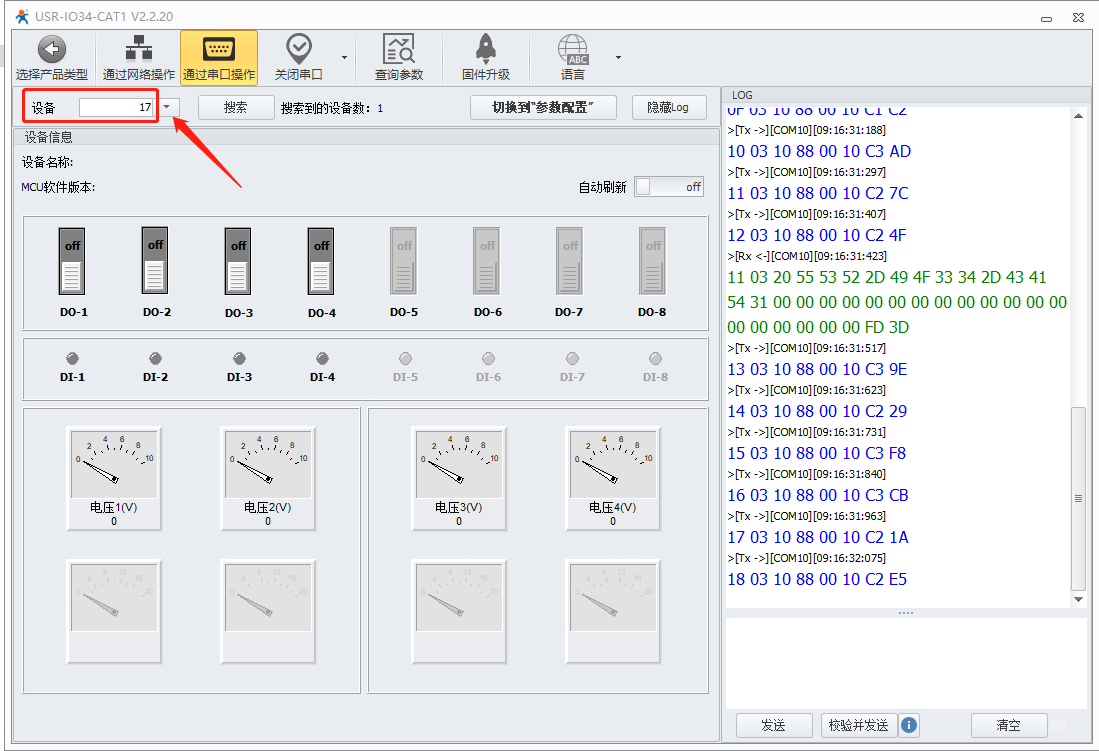Open the device address dropdown arrow
Viewport: 1099px width, 751px height.
167,107
